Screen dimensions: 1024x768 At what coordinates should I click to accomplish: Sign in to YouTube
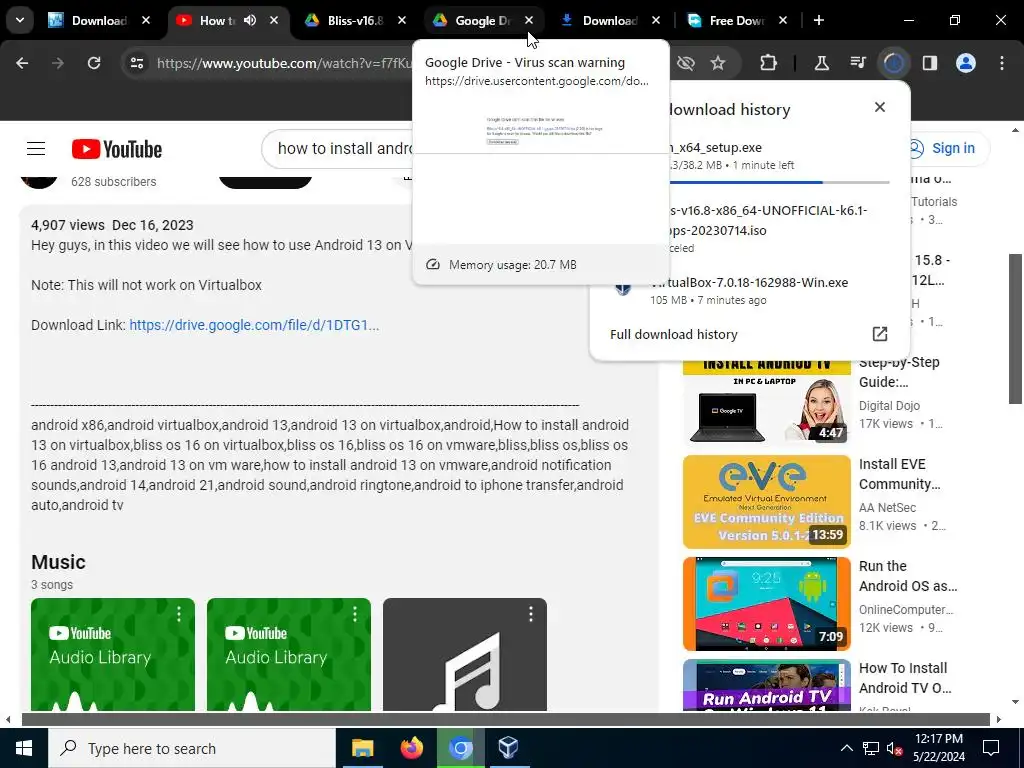(x=946, y=148)
